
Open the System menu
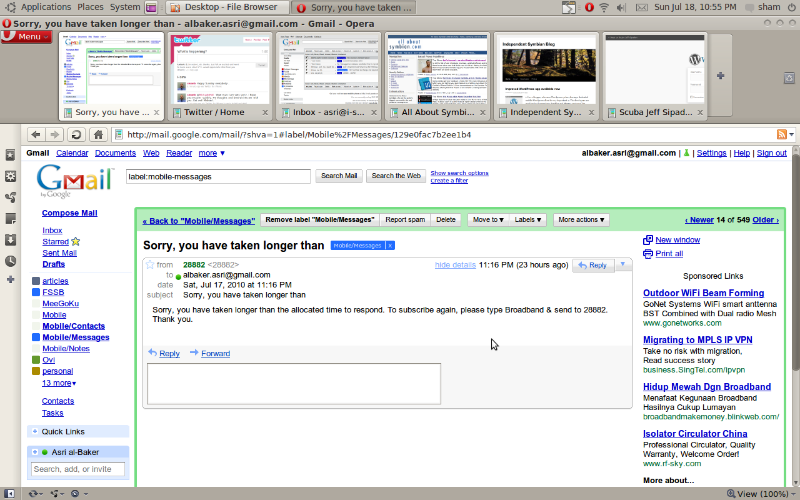(x=125, y=7)
